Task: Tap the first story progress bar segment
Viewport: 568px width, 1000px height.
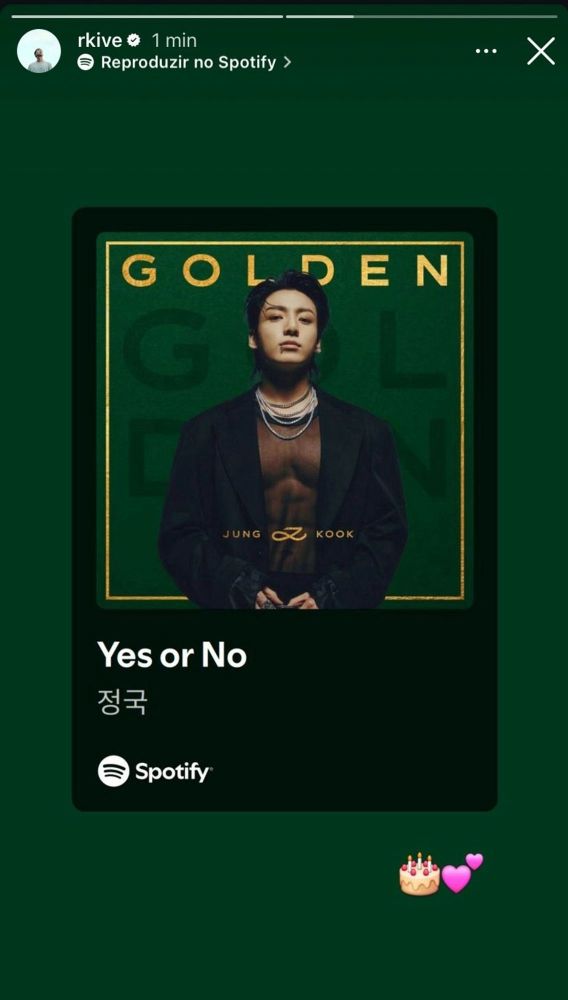Action: [x=147, y=17]
